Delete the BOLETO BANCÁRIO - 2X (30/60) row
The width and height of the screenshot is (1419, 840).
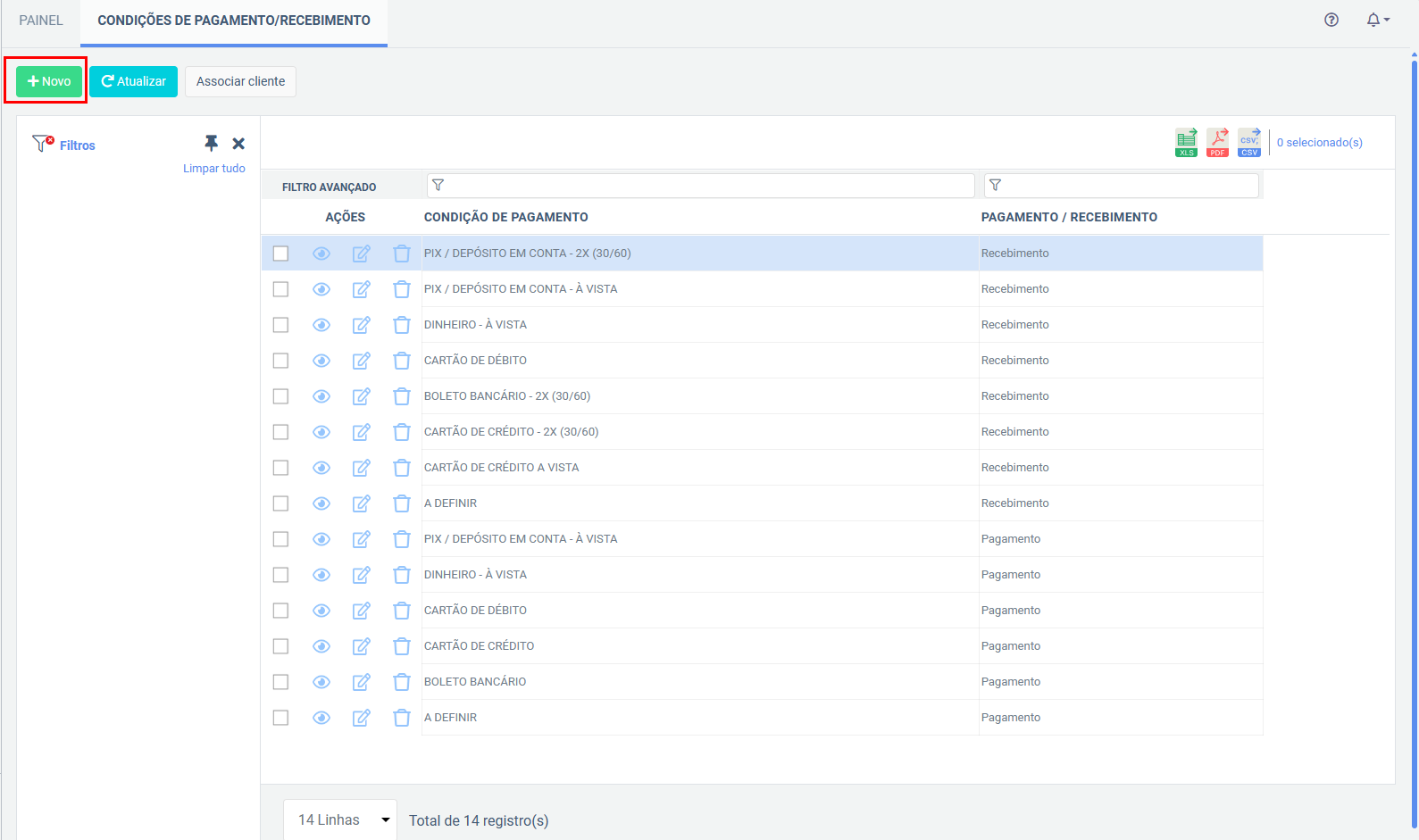[x=402, y=396]
